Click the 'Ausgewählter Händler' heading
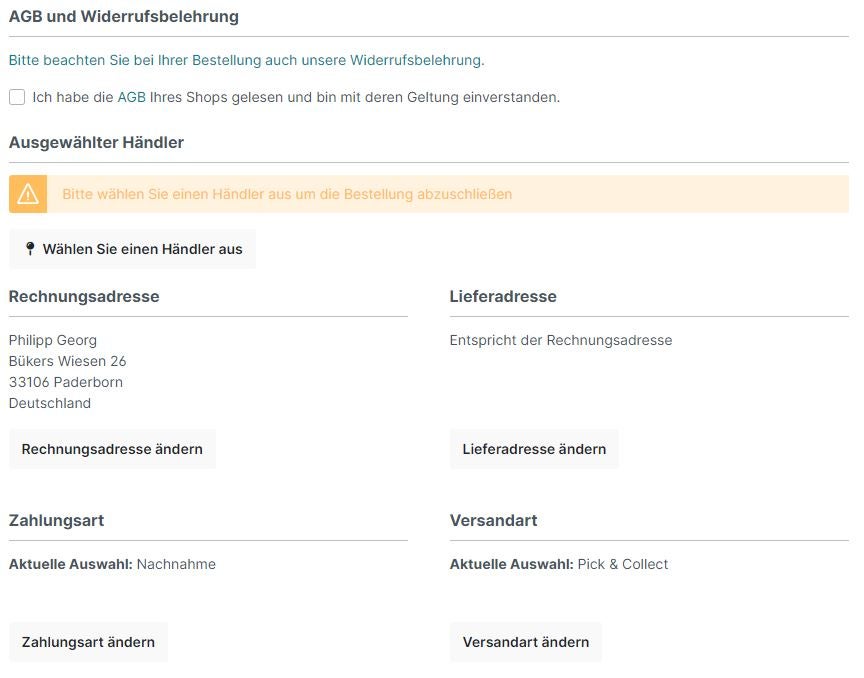Viewport: 864px width, 678px height. pyautogui.click(x=96, y=143)
